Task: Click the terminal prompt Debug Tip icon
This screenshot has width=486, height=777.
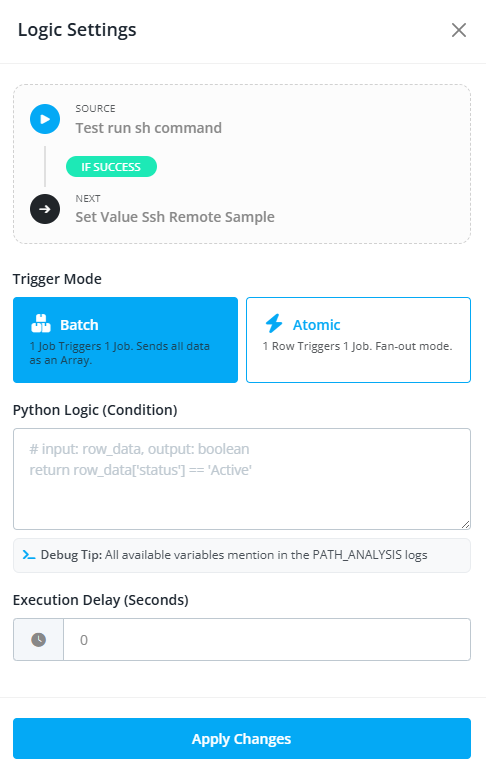Action: (29, 555)
